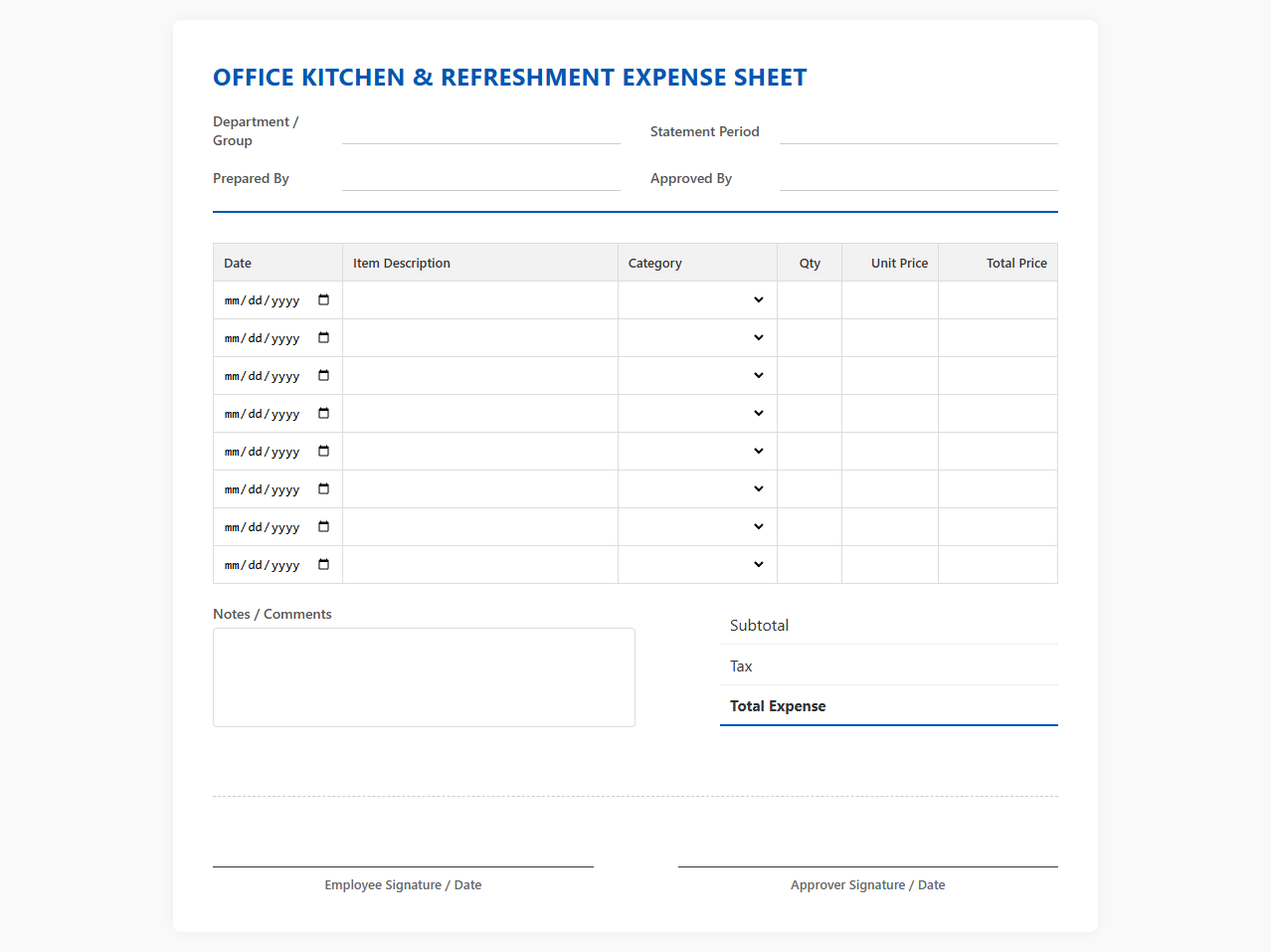
Task: Click Unit Price field in fifth row
Action: 890,452
